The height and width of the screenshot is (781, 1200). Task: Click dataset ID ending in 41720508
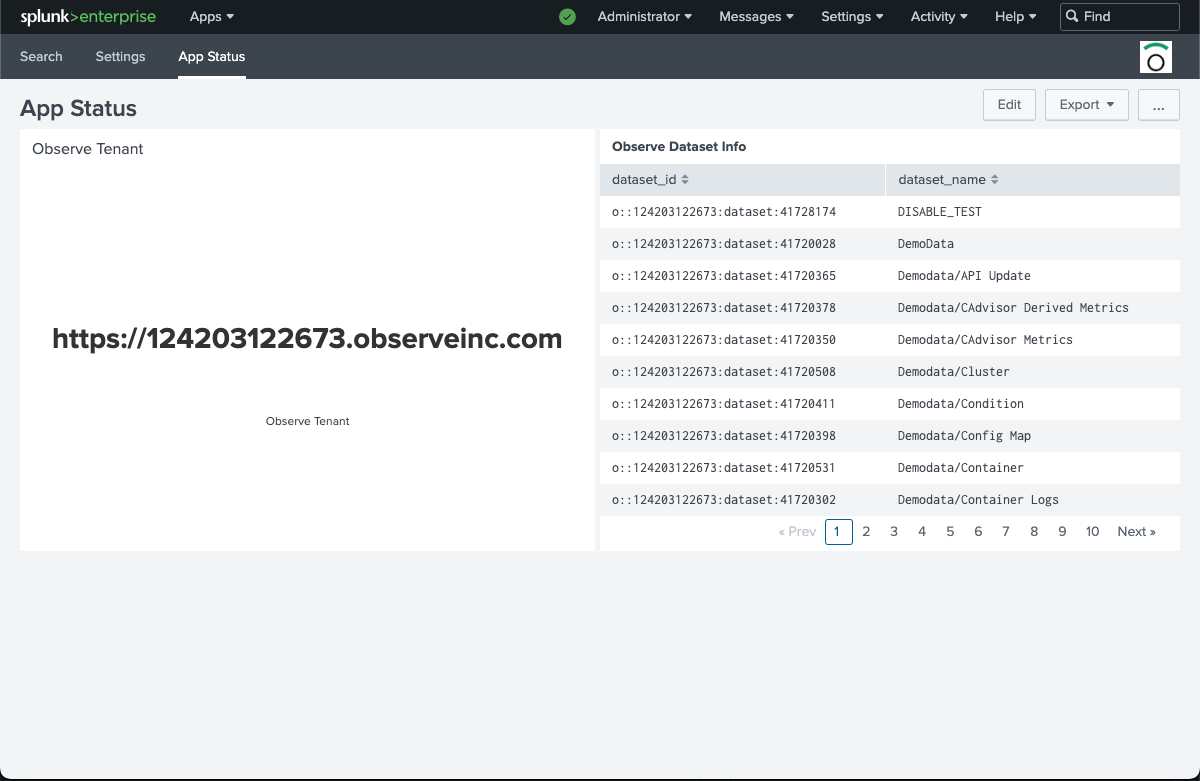[724, 372]
